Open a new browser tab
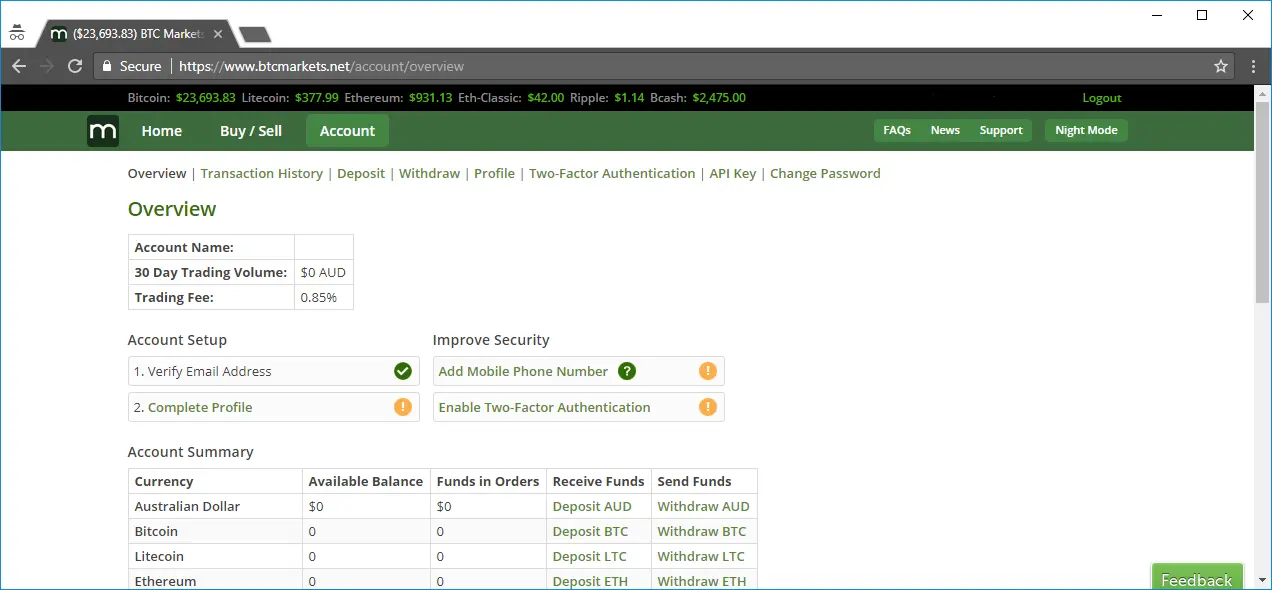 pos(255,34)
